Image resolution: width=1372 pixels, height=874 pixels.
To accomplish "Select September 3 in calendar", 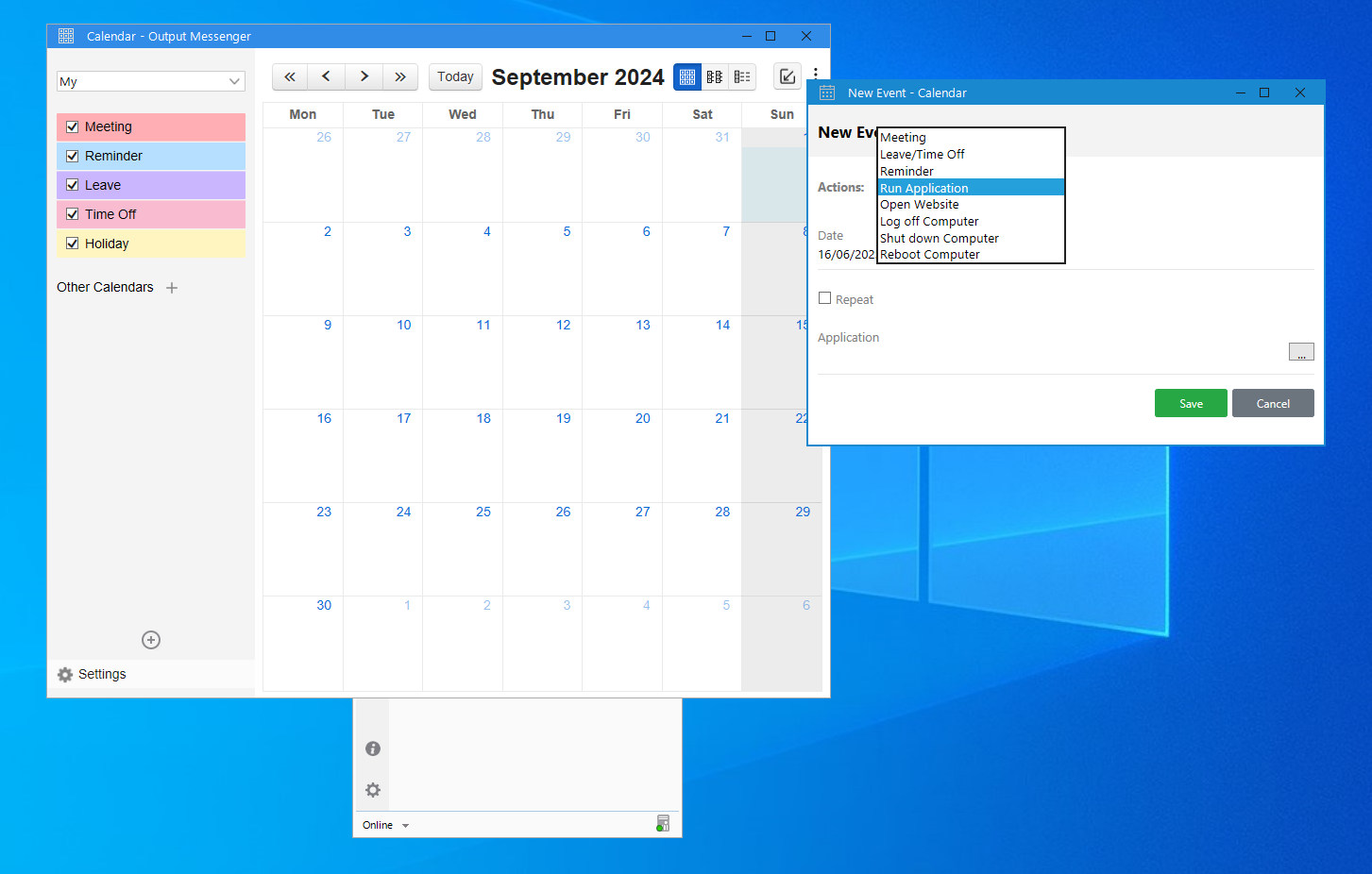I will click(407, 231).
